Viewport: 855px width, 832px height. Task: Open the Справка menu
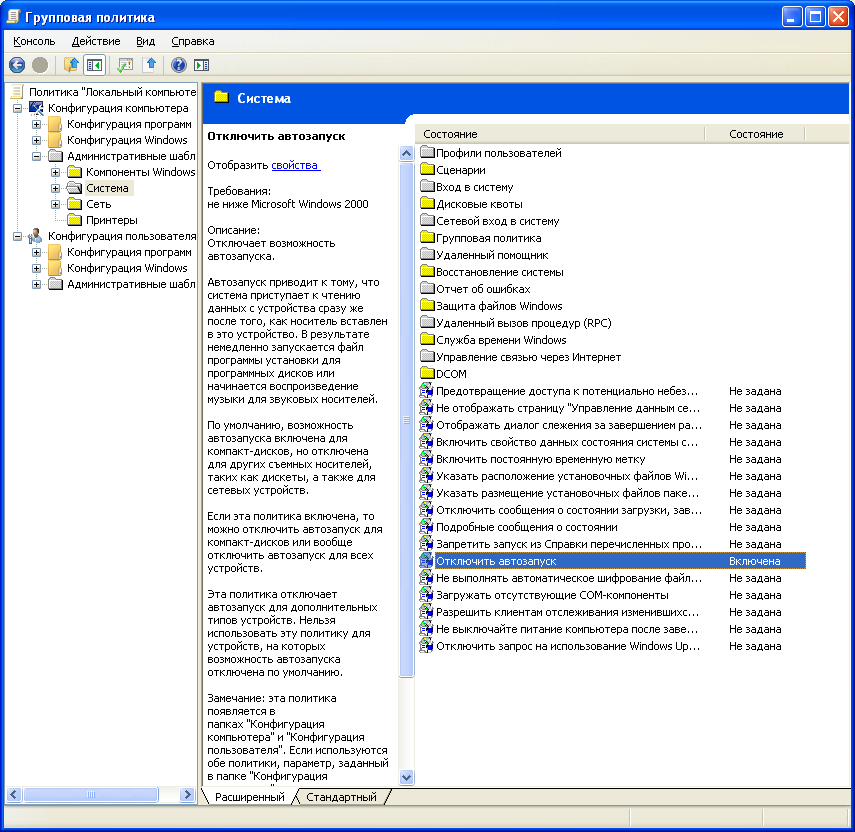pyautogui.click(x=192, y=41)
